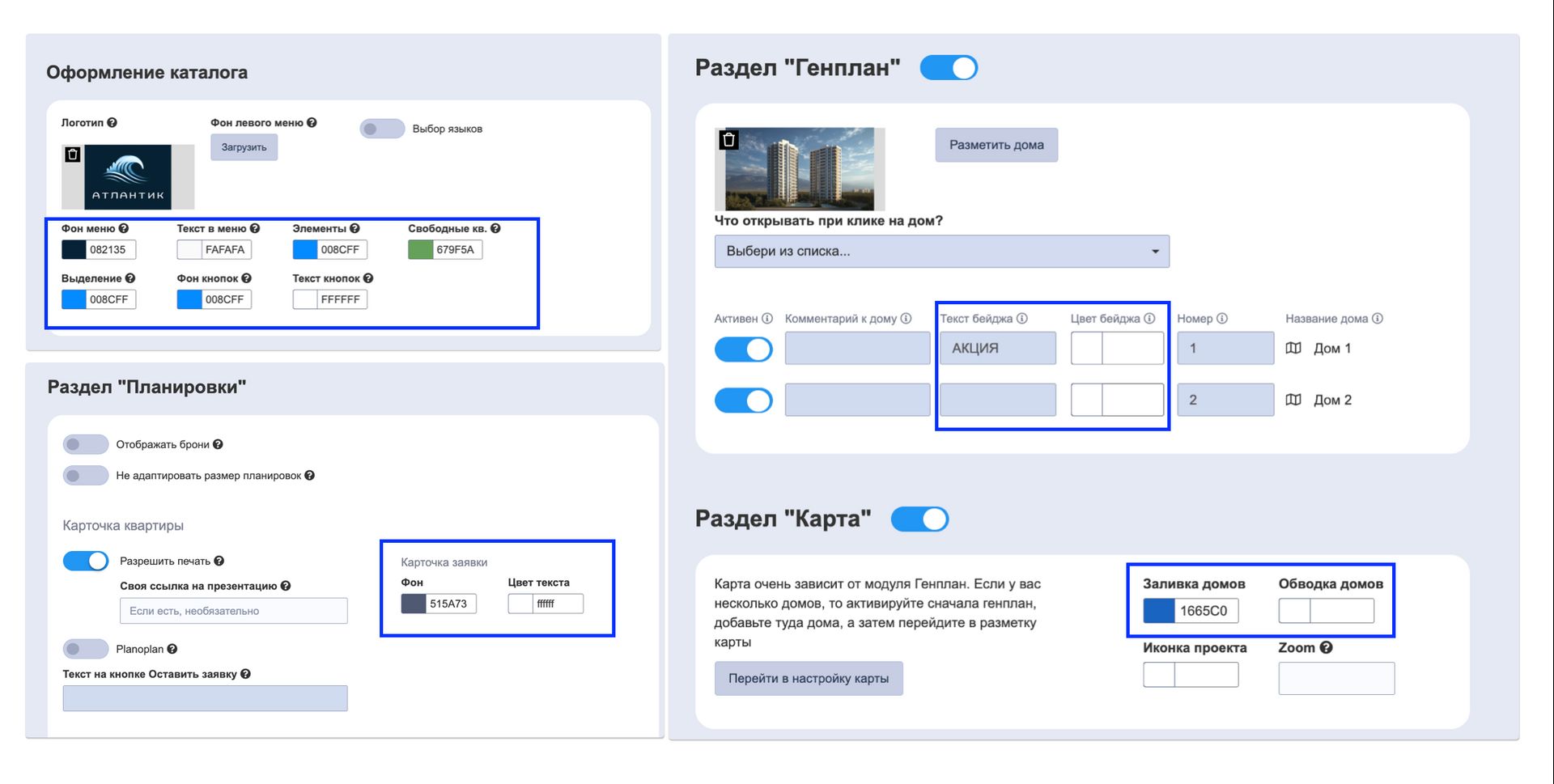Screen dimensions: 1554x784
Task: Click the genplan building thumbnail
Action: [x=800, y=168]
